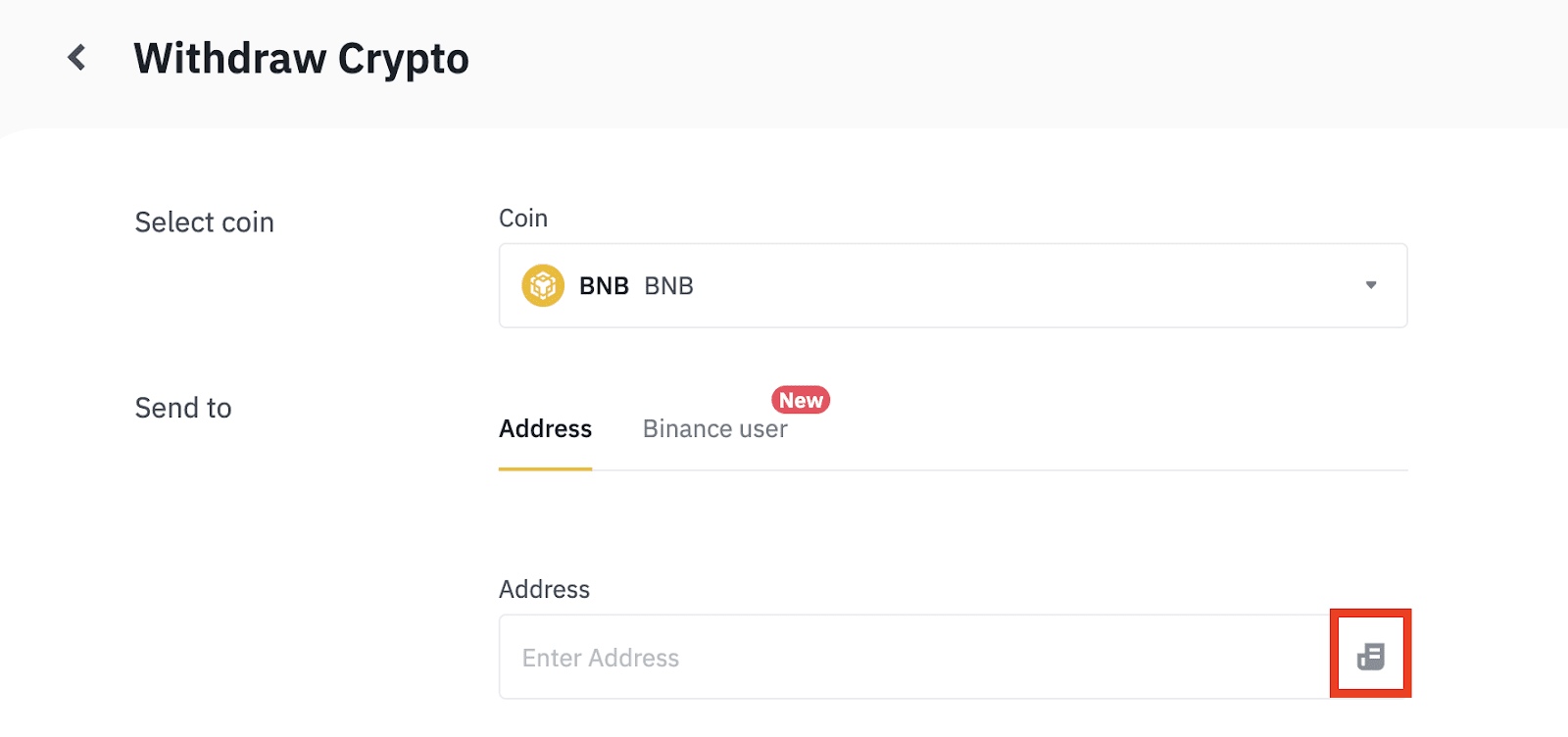Screen dimensions: 1568x737
Task: Click the red New badge
Action: pos(801,400)
